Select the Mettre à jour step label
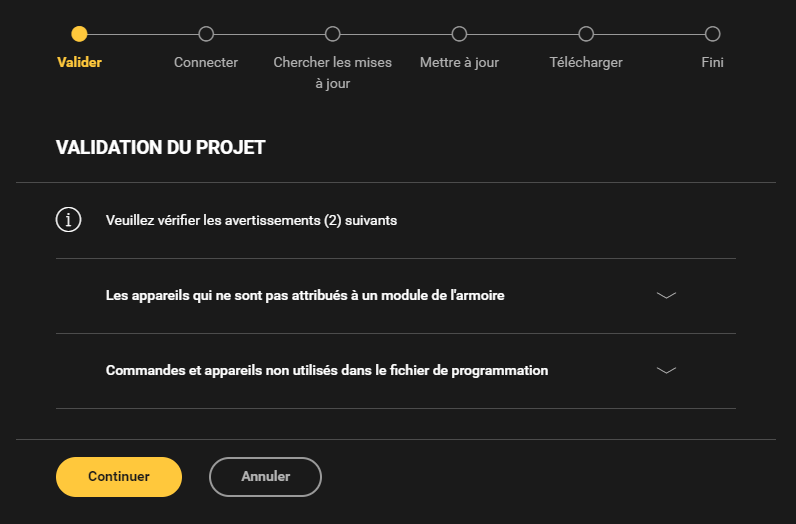 (459, 63)
